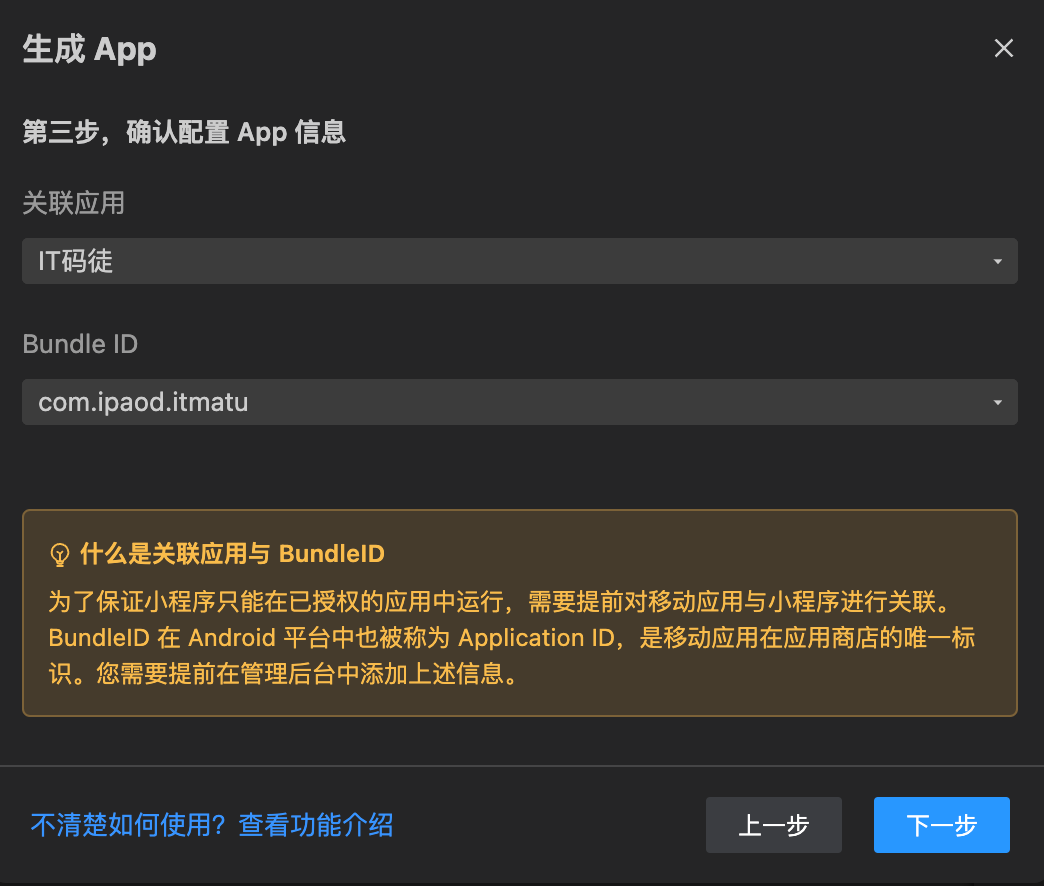Click the 关联应用 dropdown arrow

tap(997, 261)
